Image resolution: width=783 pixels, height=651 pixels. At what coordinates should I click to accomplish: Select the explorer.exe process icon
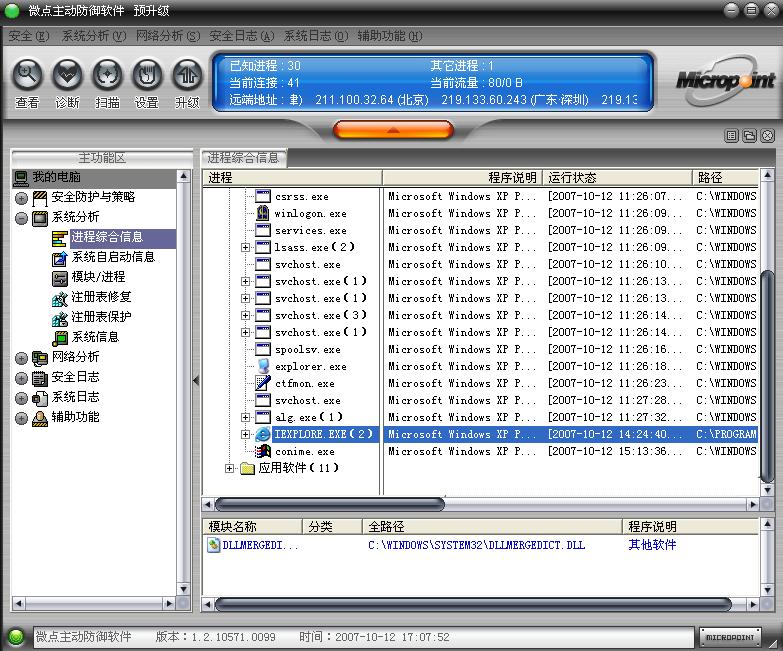[x=263, y=366]
